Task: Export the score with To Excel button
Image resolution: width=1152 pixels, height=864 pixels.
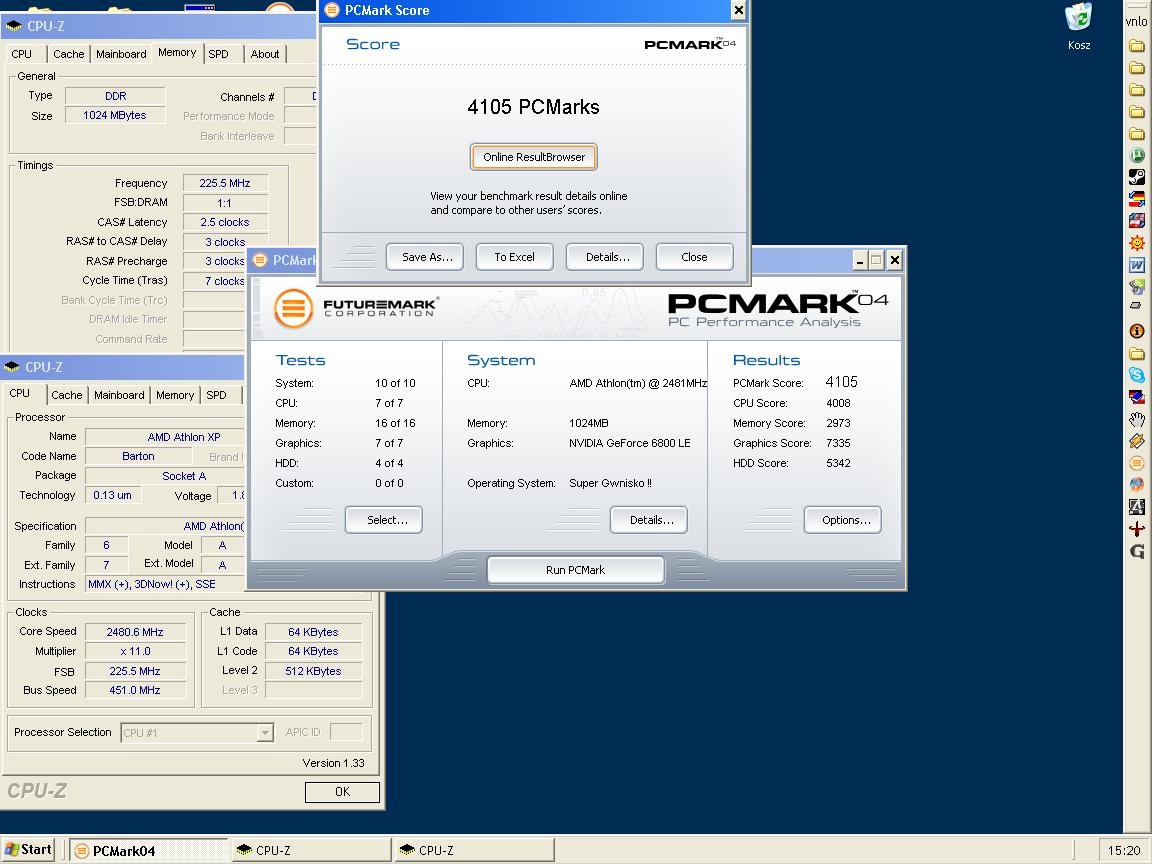Action: [514, 257]
